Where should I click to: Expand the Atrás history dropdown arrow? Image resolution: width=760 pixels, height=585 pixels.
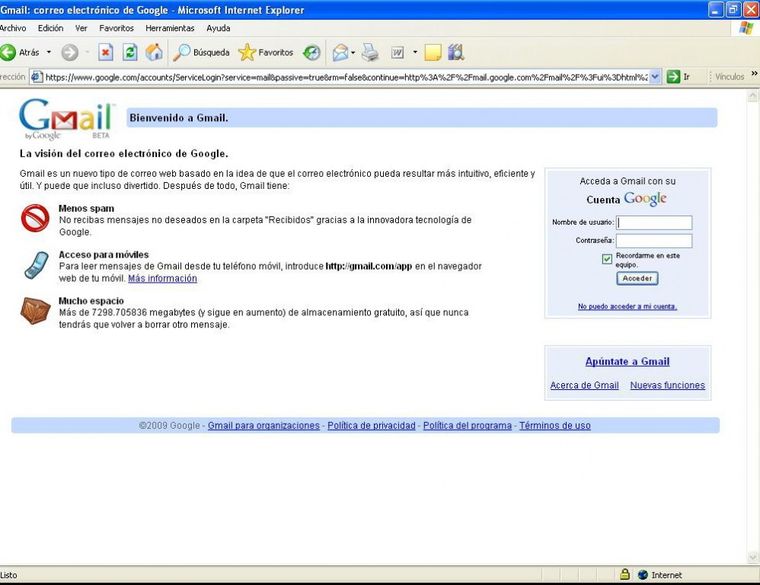click(49, 52)
